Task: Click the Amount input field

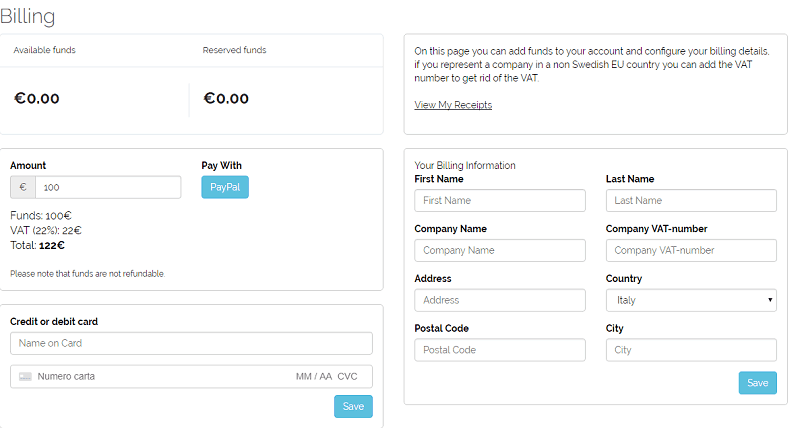Action: [108, 187]
